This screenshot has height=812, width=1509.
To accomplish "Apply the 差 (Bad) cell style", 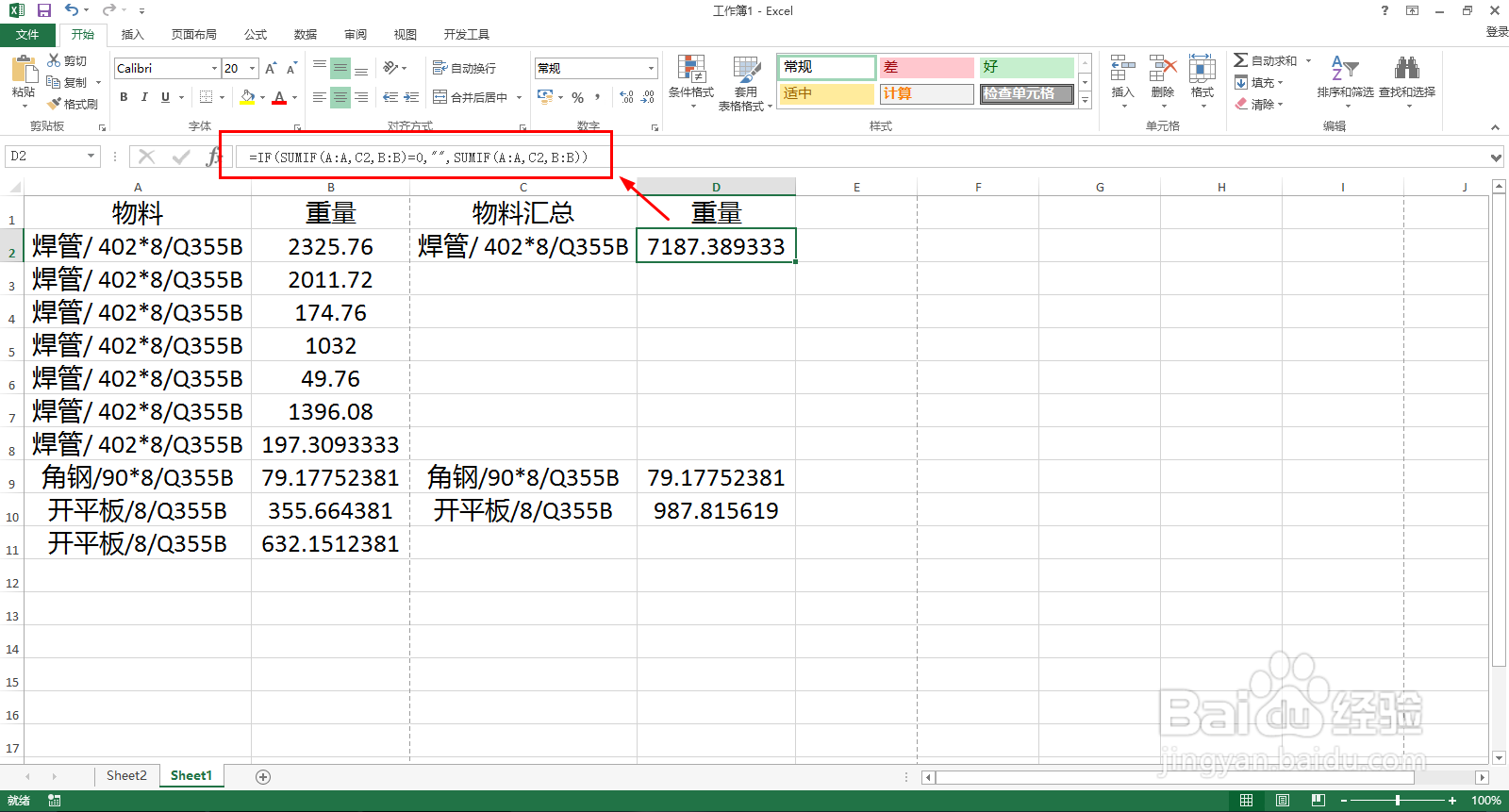I will click(x=926, y=67).
